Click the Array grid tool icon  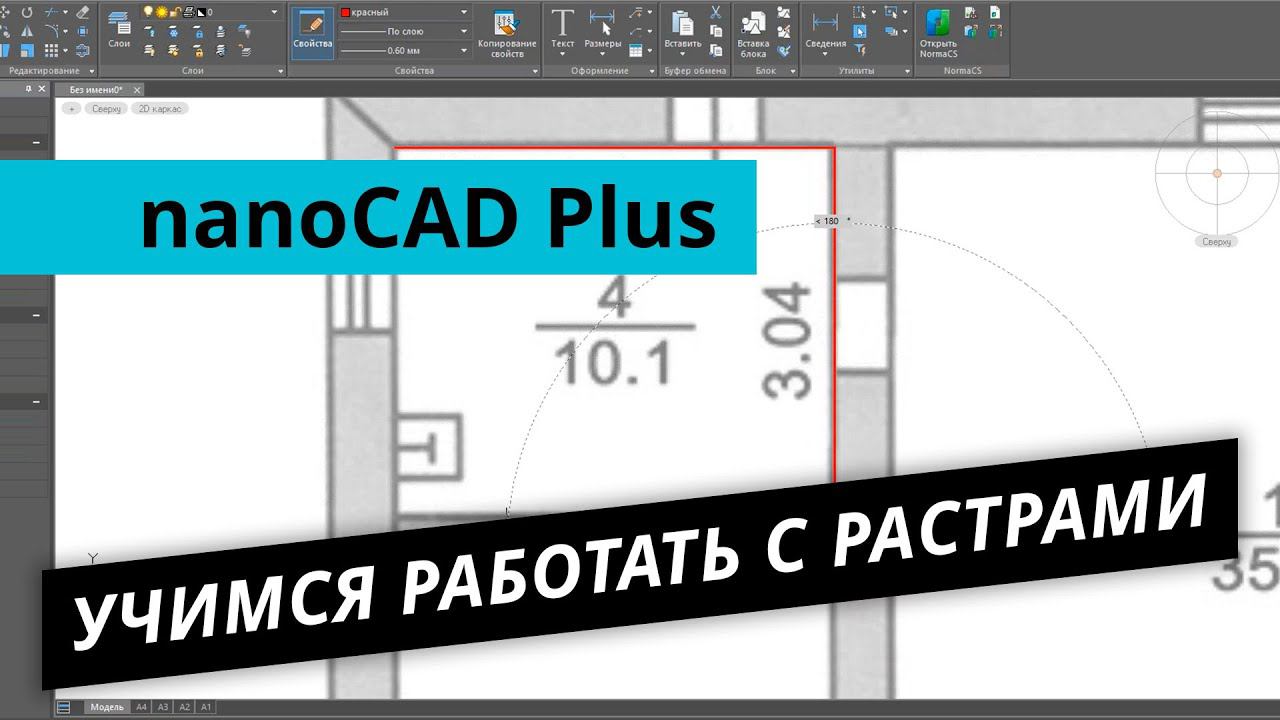click(x=50, y=50)
